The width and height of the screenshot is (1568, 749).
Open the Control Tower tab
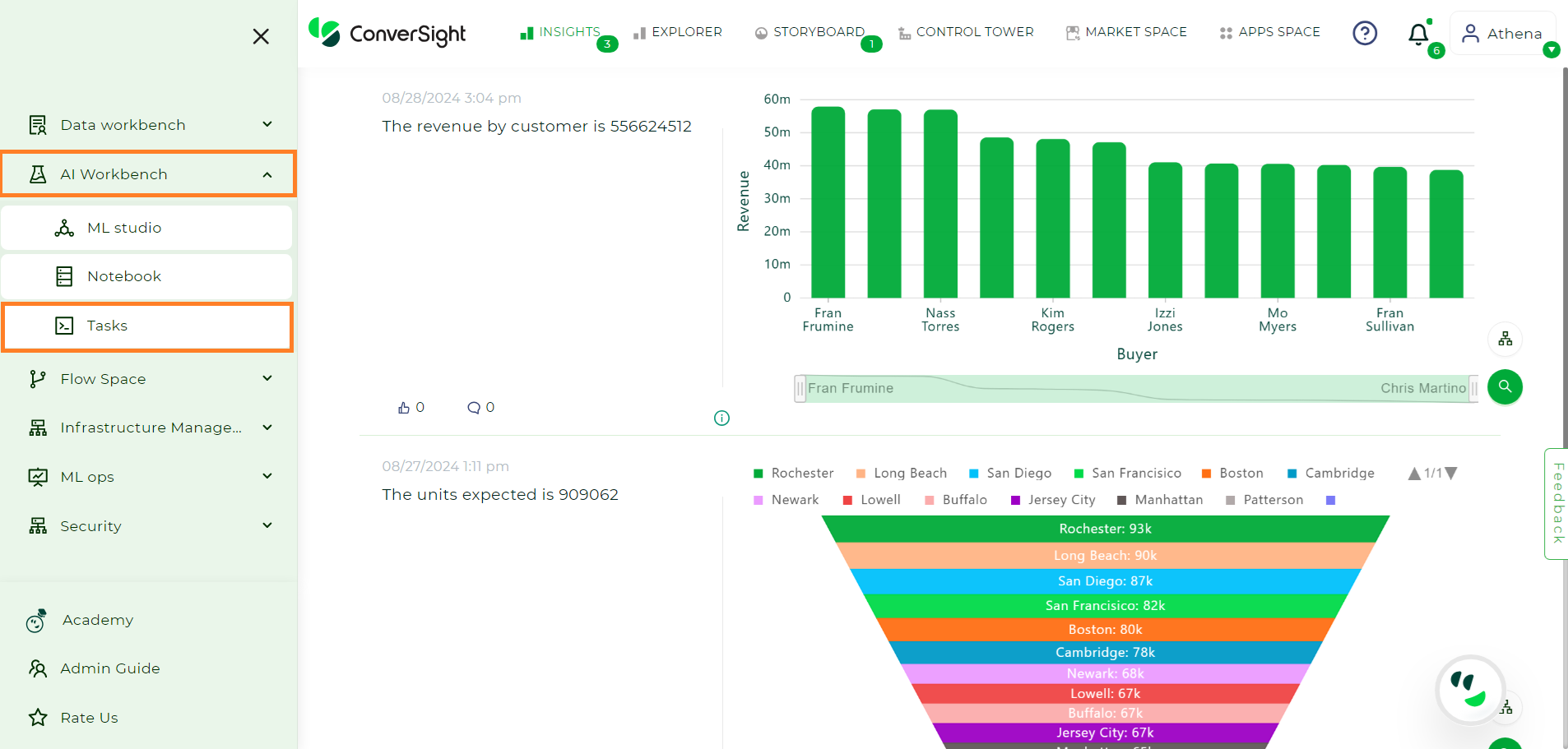click(966, 32)
